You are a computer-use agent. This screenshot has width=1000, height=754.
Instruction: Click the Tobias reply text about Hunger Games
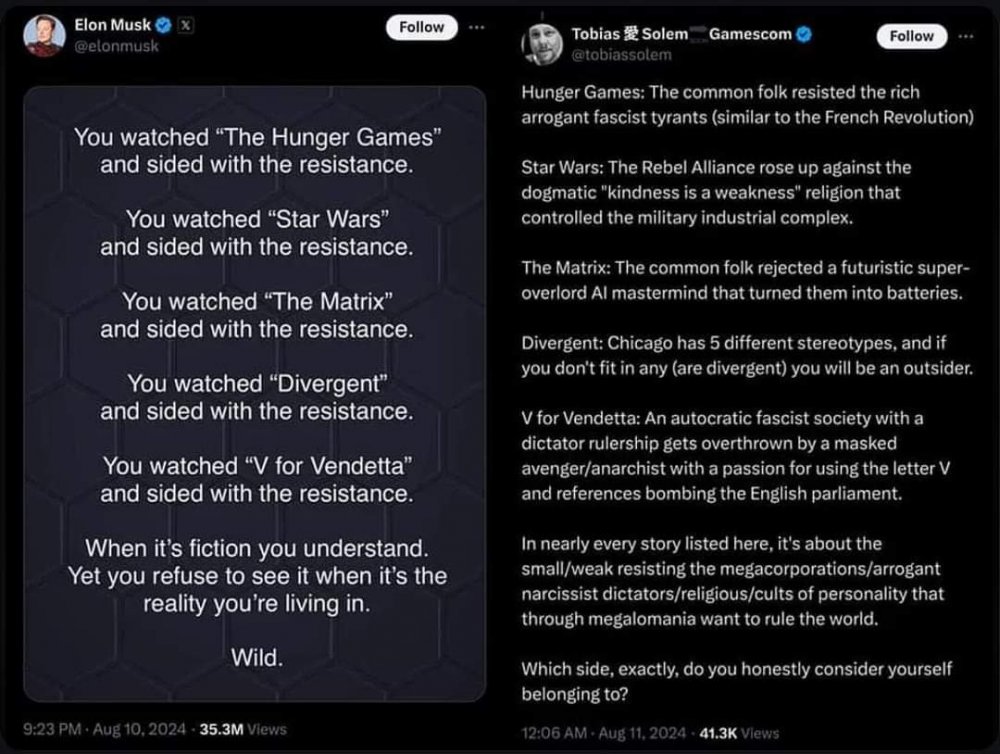click(747, 104)
